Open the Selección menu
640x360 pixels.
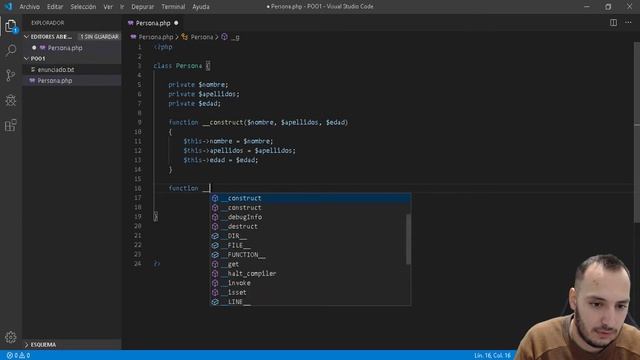(x=83, y=7)
